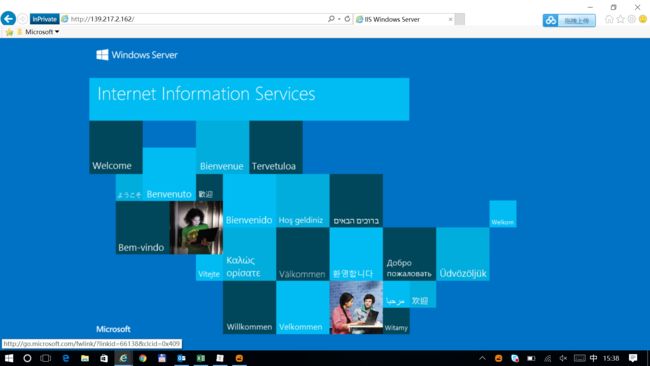This screenshot has width=650, height=366.
Task: Click the Velkommen tile
Action: [x=303, y=308]
